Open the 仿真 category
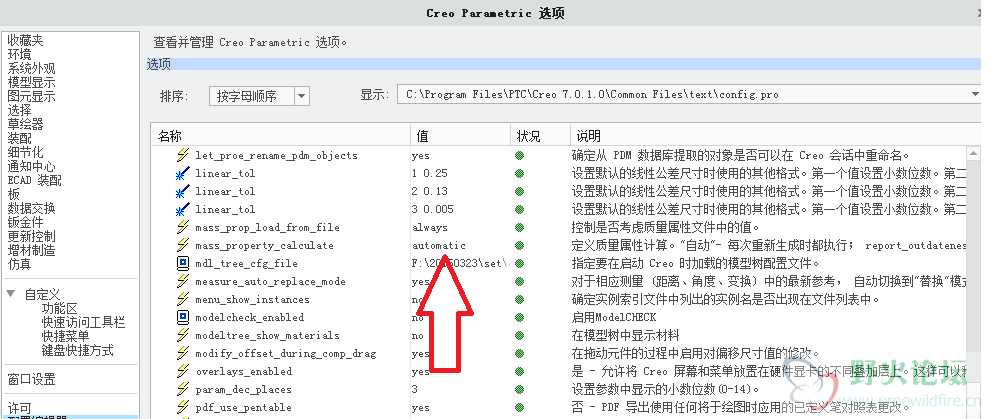991x419 pixels. pyautogui.click(x=19, y=264)
